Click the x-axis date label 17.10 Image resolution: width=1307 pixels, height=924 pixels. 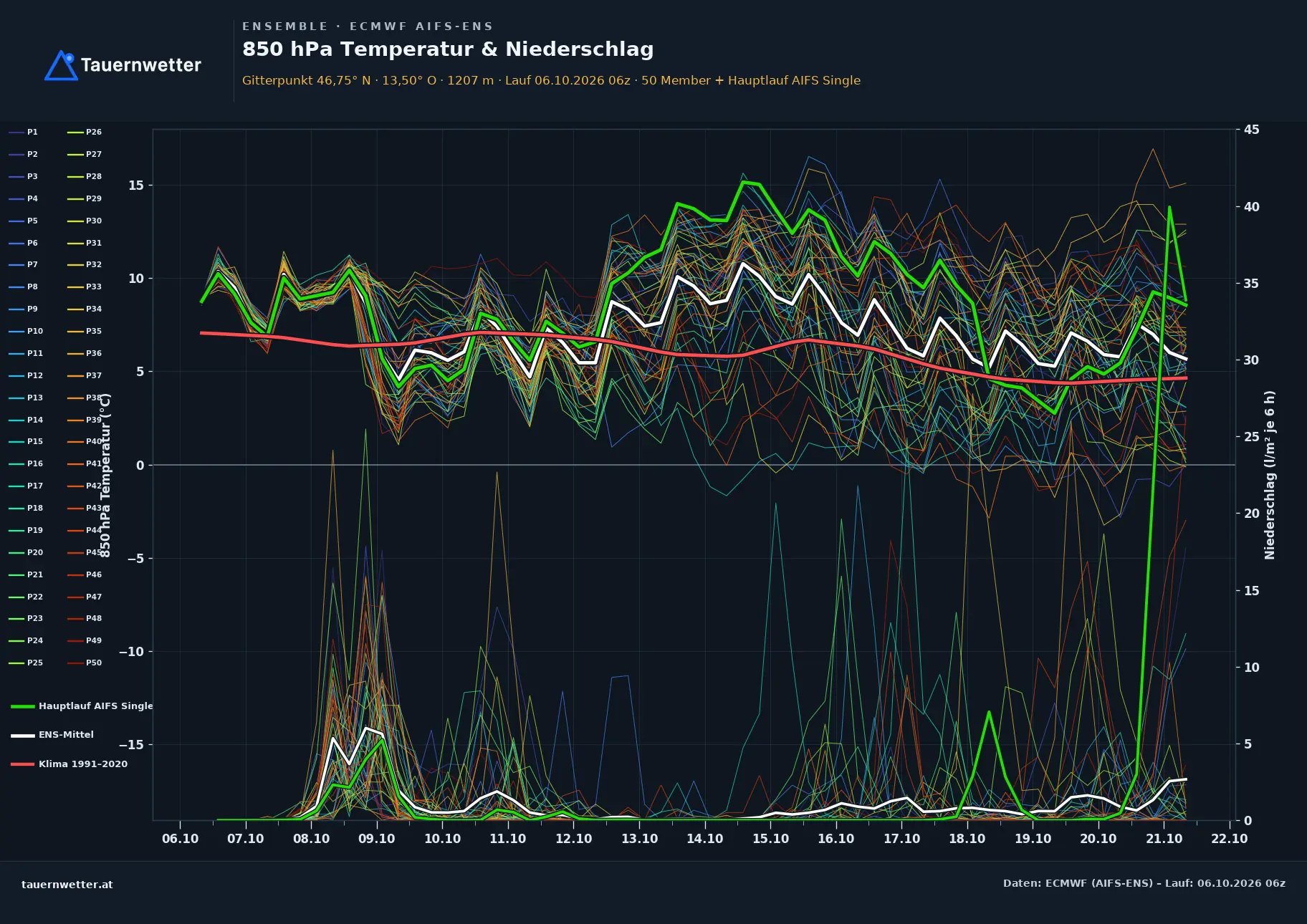[901, 839]
